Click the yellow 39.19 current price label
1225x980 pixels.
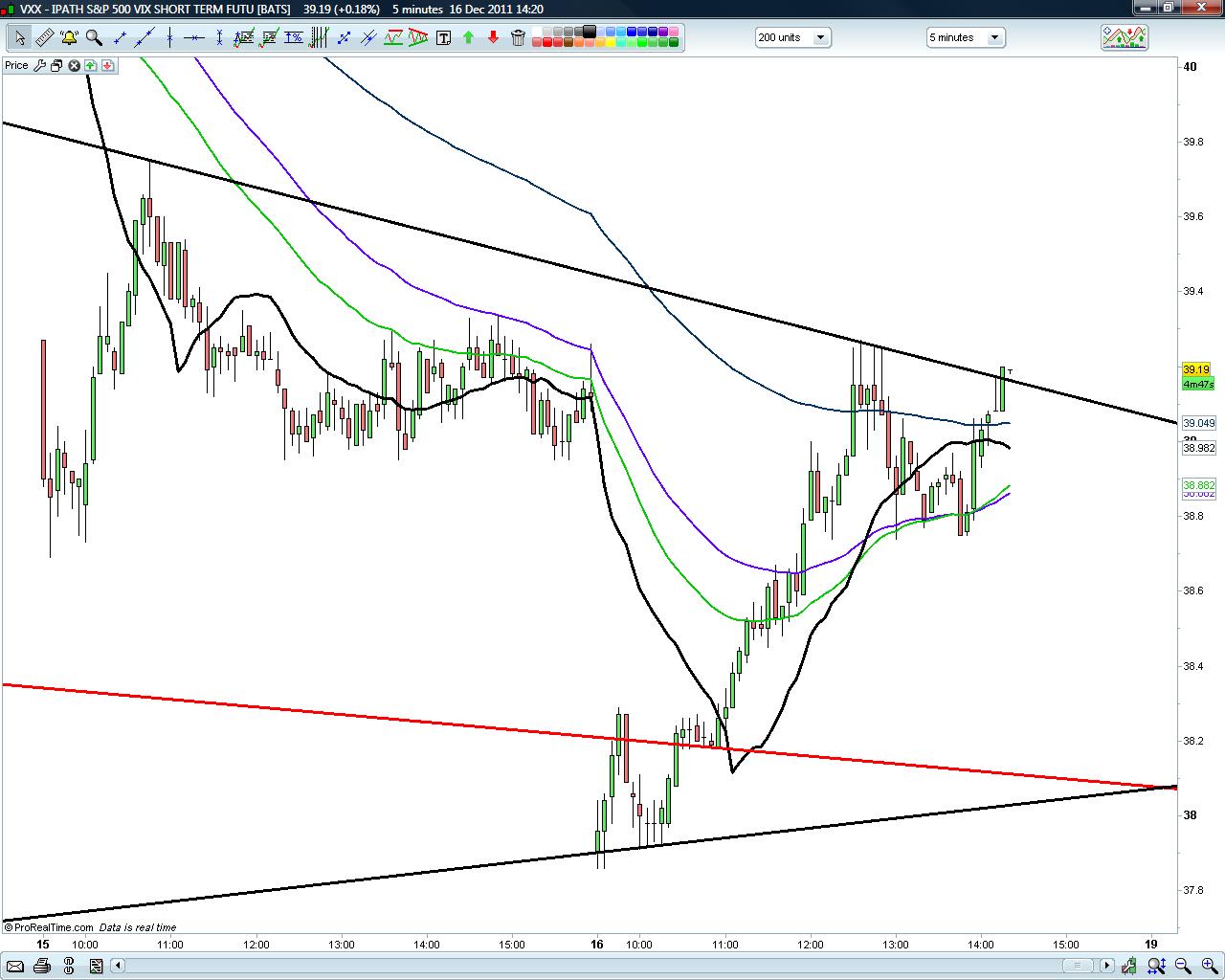coord(1196,369)
